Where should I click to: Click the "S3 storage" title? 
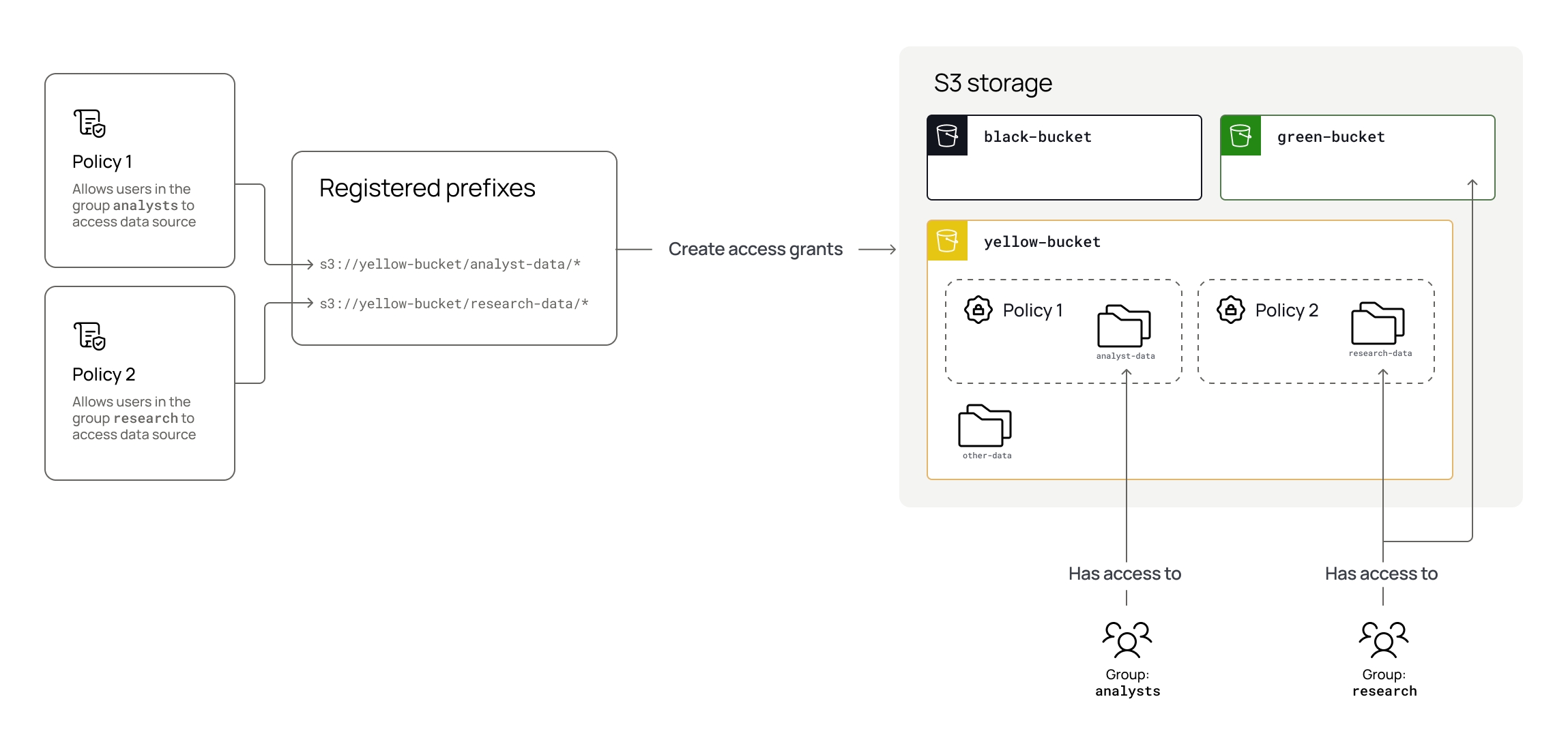pos(993,83)
